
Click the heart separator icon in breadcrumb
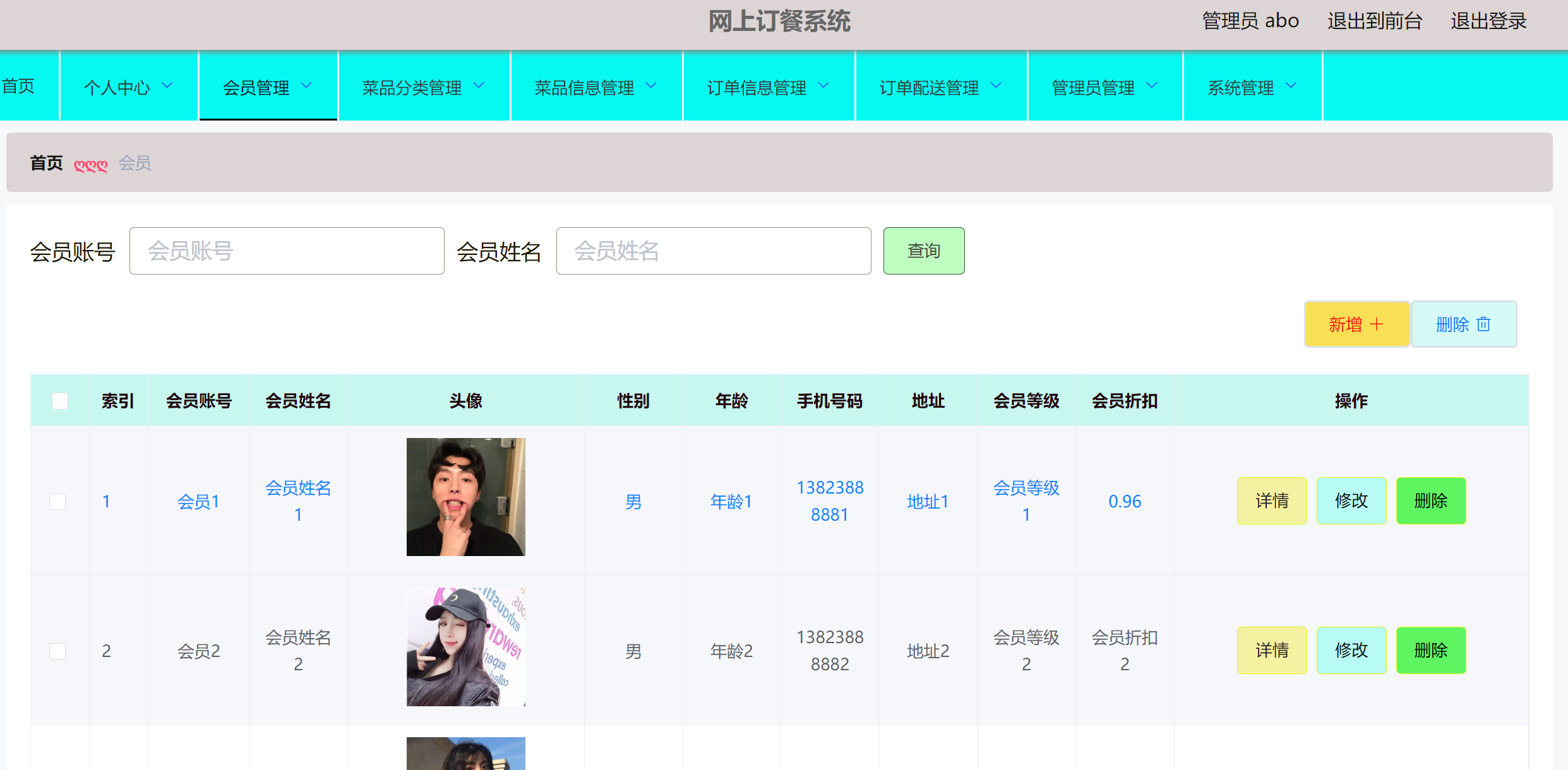[90, 165]
